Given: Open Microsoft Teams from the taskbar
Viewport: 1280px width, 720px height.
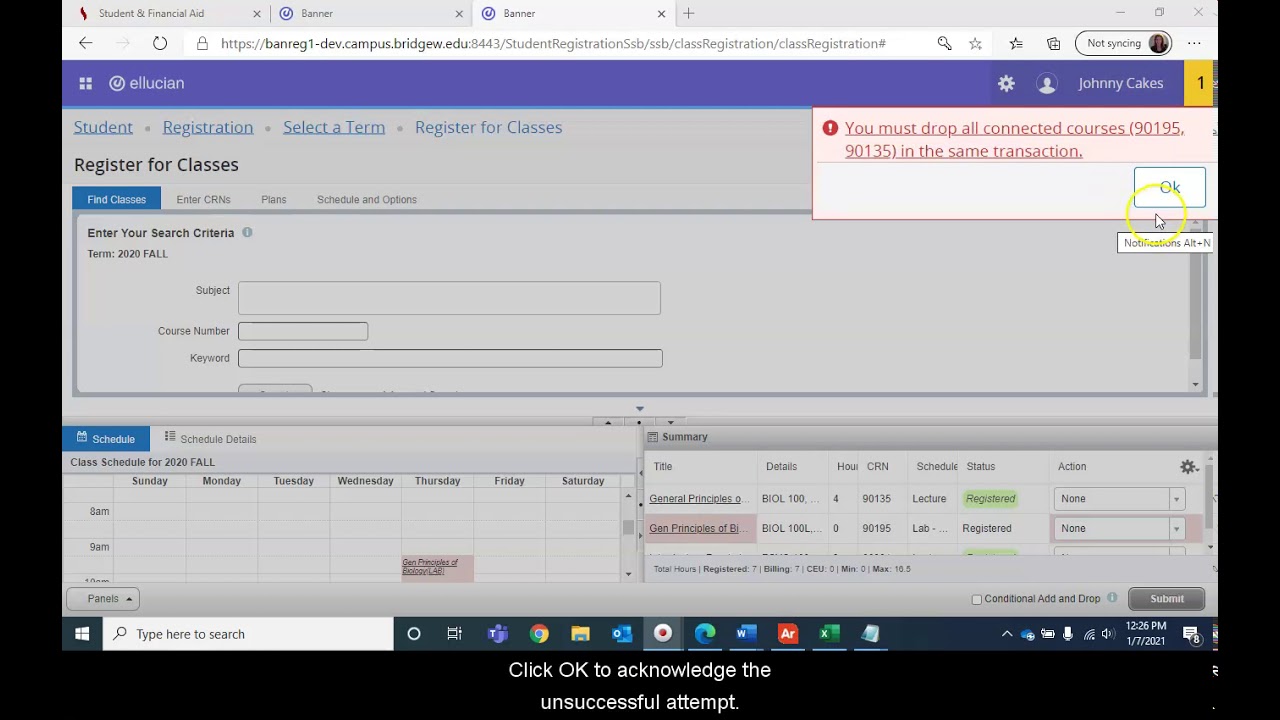Looking at the screenshot, I should [x=497, y=634].
